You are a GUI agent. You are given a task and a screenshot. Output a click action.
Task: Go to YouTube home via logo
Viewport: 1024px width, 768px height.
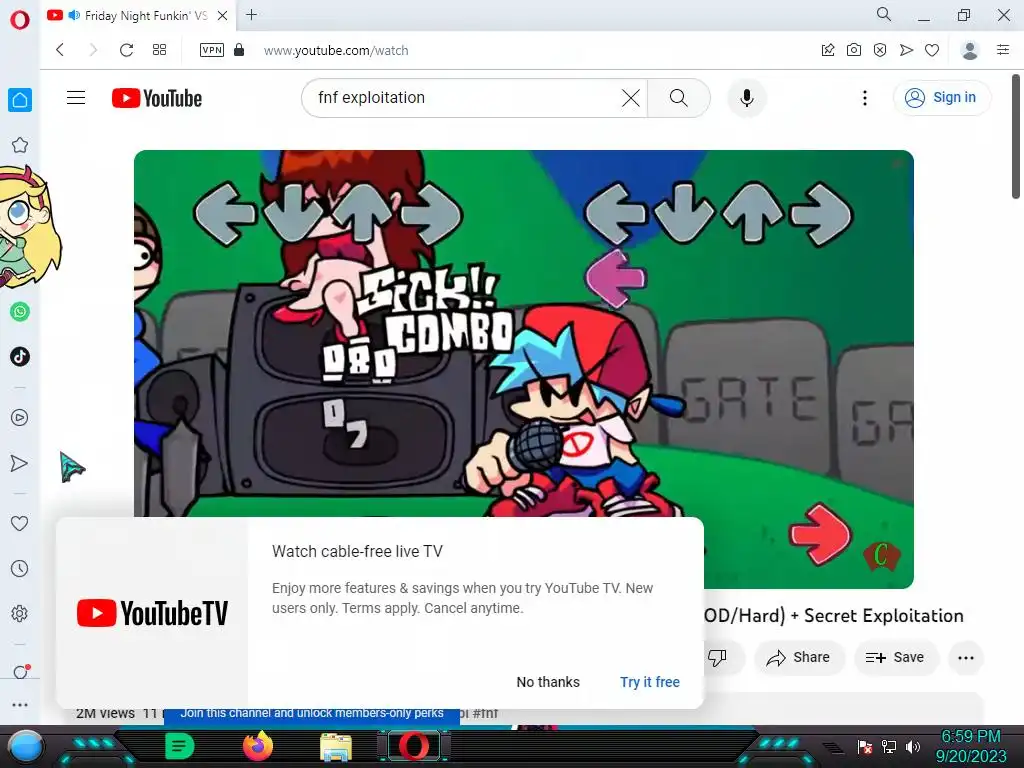(x=157, y=98)
